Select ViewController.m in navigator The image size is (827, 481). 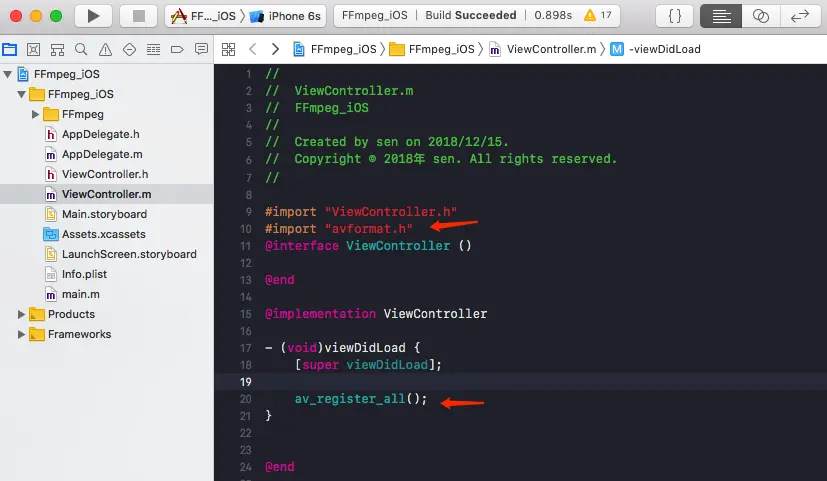point(107,195)
